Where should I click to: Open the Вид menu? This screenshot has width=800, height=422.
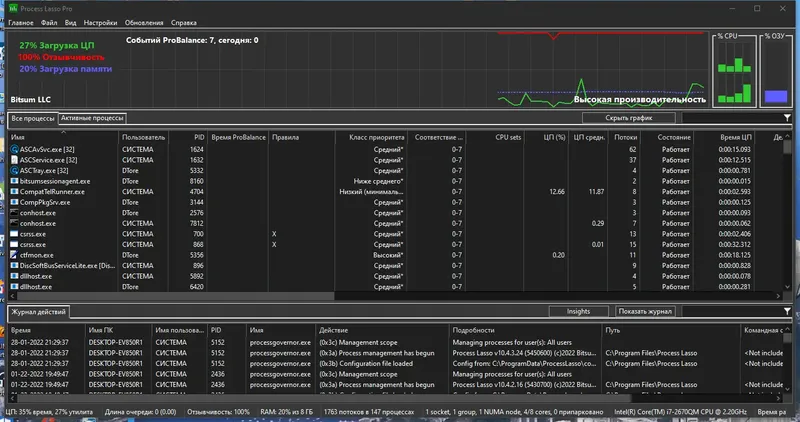tap(70, 23)
